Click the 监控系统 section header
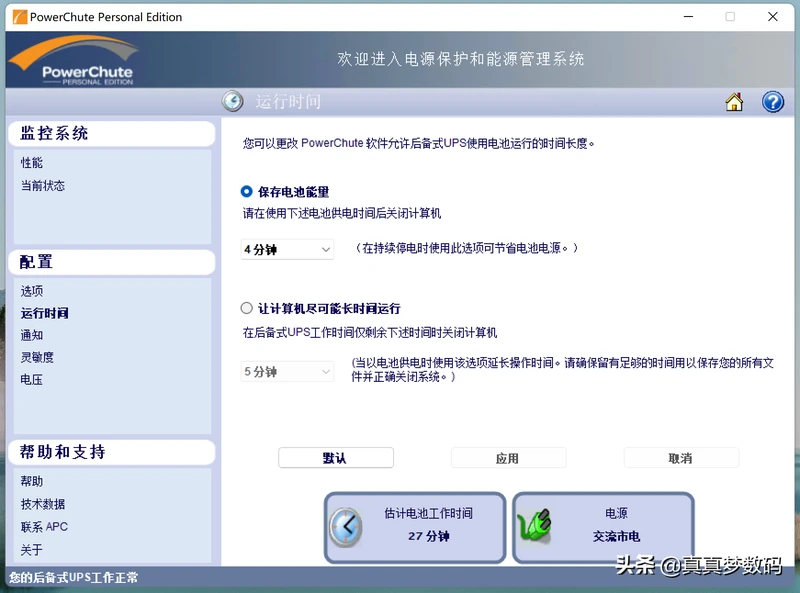This screenshot has width=800, height=593. tap(112, 134)
